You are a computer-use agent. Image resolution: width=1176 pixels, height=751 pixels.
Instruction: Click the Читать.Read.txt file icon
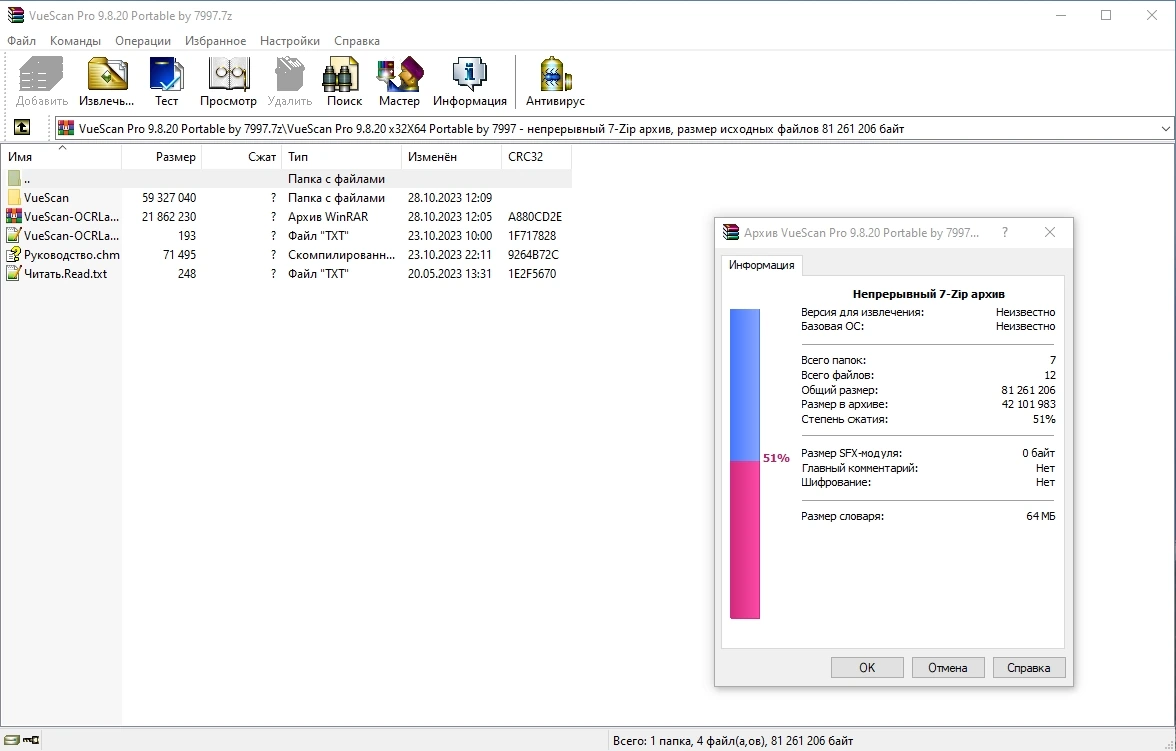coord(14,274)
